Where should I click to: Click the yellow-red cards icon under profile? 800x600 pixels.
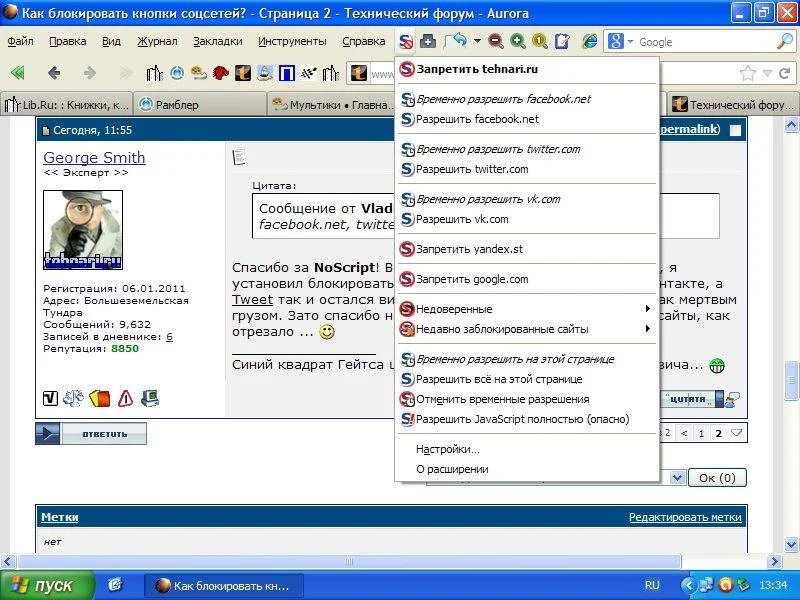[99, 398]
